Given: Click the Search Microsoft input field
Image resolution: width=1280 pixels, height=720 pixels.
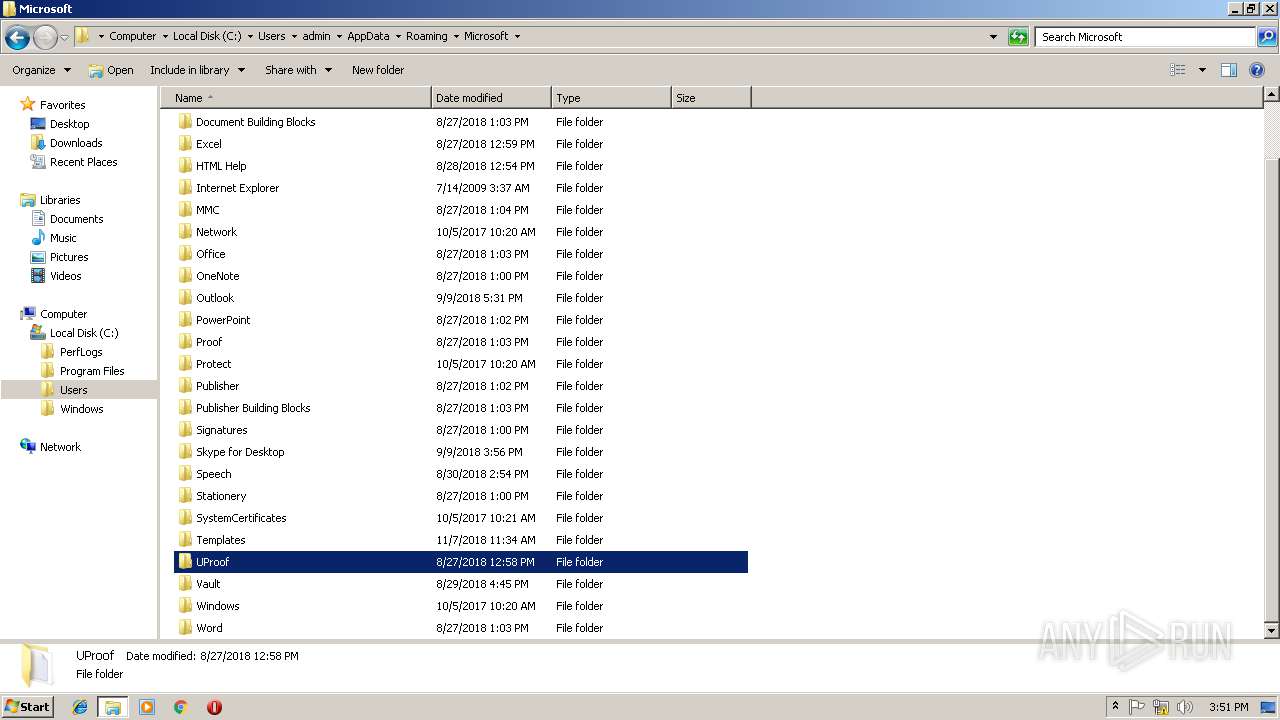Looking at the screenshot, I should pyautogui.click(x=1145, y=37).
